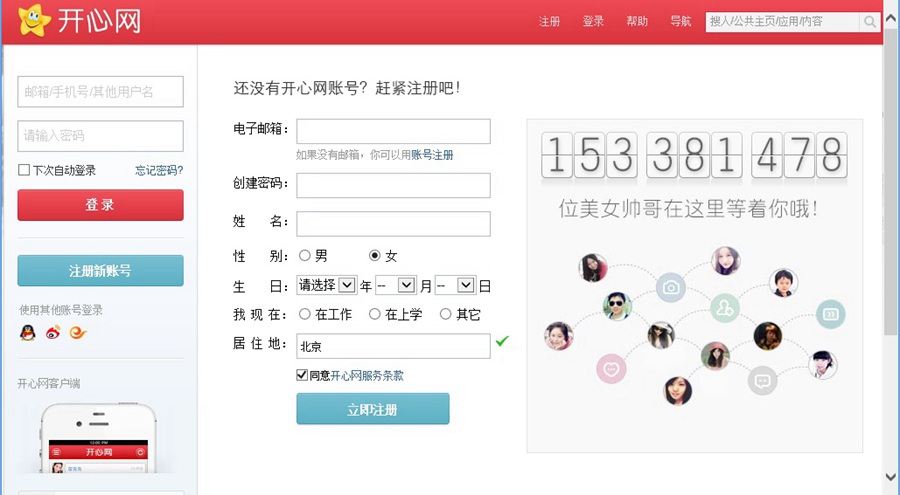Click the gray chat bubble circle icon

click(763, 381)
